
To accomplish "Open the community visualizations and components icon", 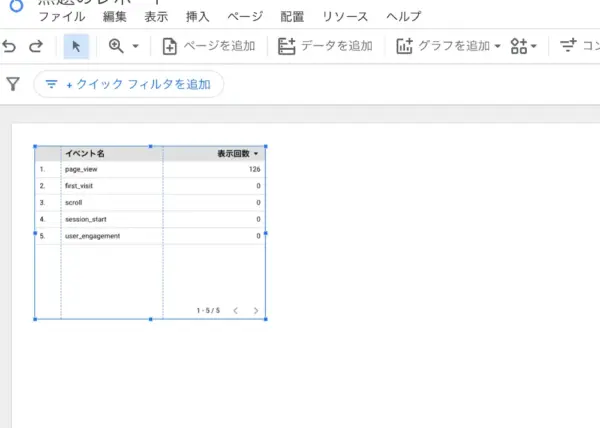I will click(519, 46).
